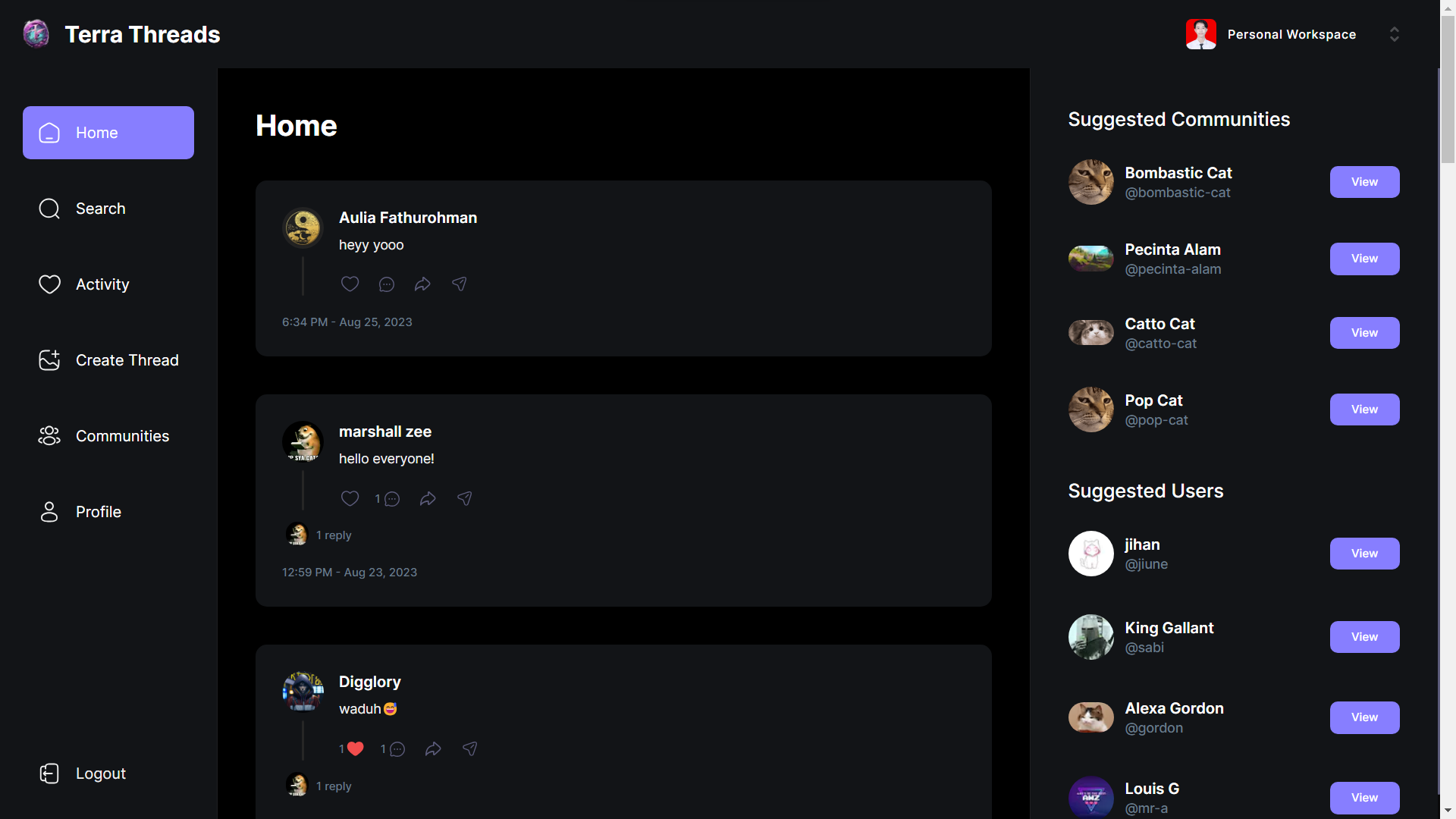Open comment icon on Aulia Fathurohman's post
The width and height of the screenshot is (1456, 819).
(386, 284)
